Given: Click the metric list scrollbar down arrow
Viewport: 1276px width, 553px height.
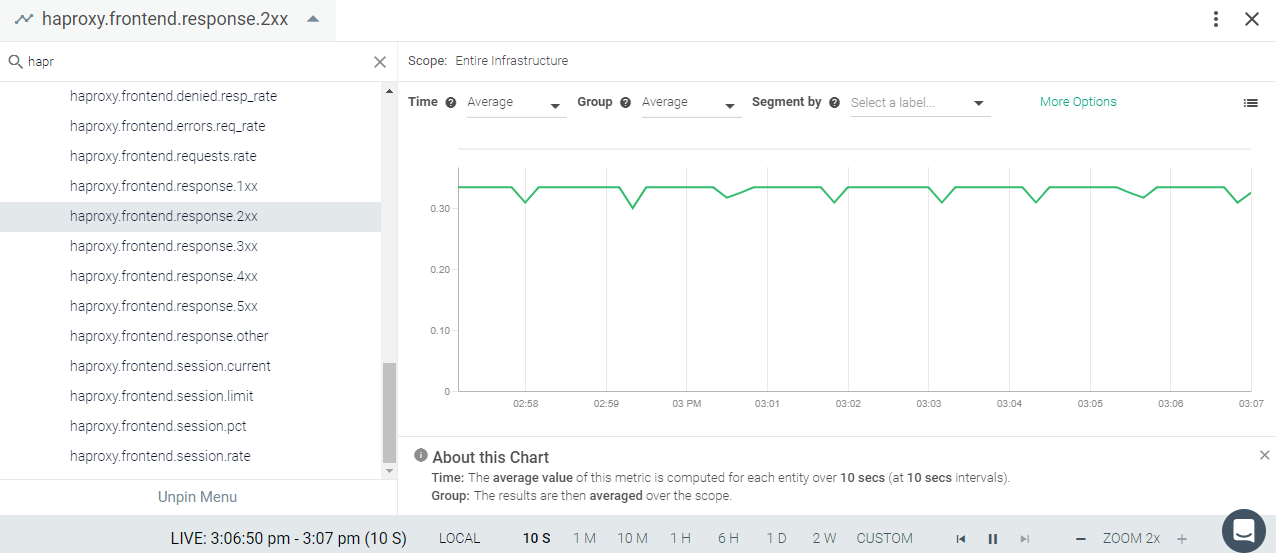Looking at the screenshot, I should click(x=389, y=470).
